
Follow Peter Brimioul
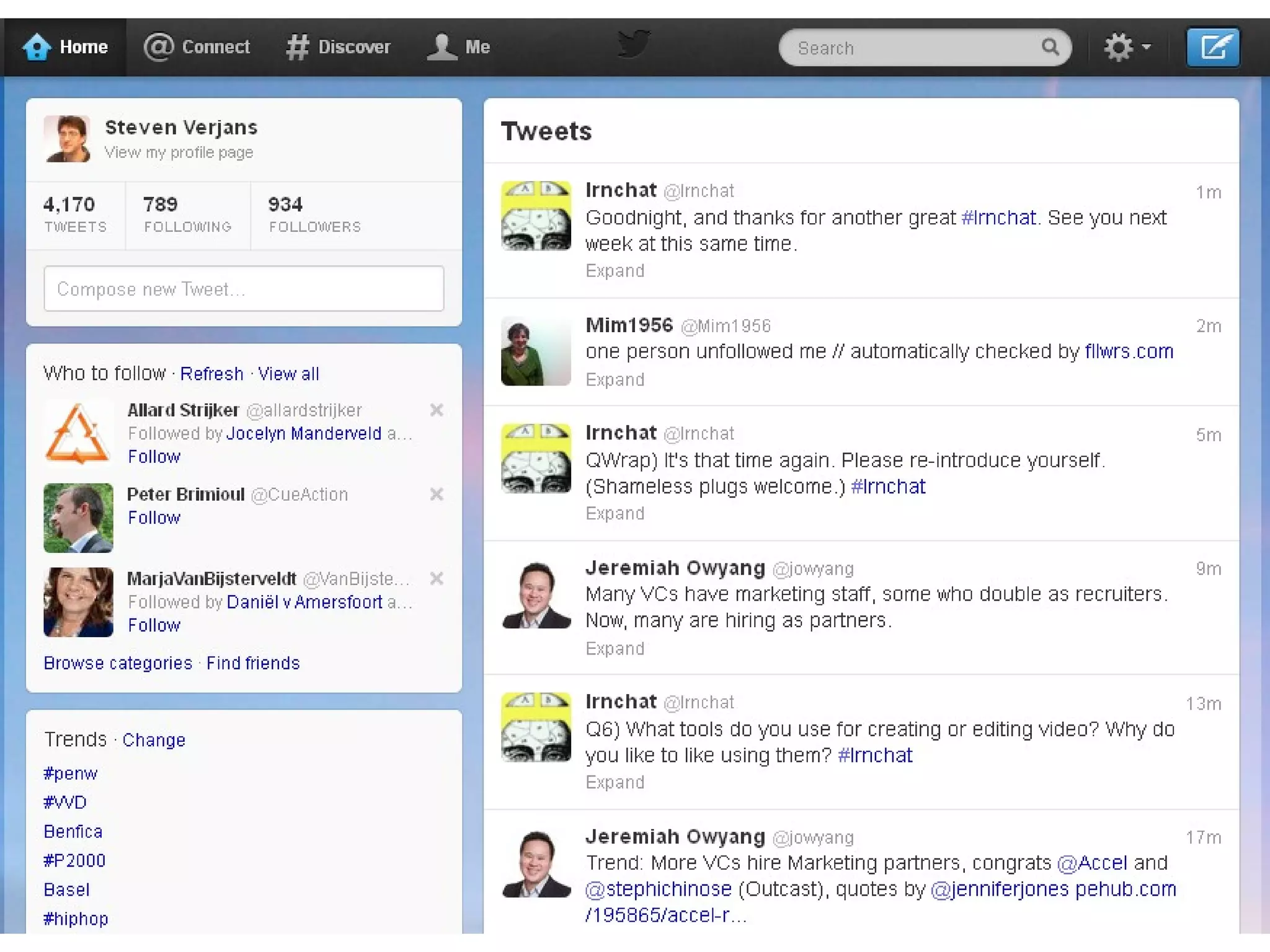pyautogui.click(x=154, y=518)
